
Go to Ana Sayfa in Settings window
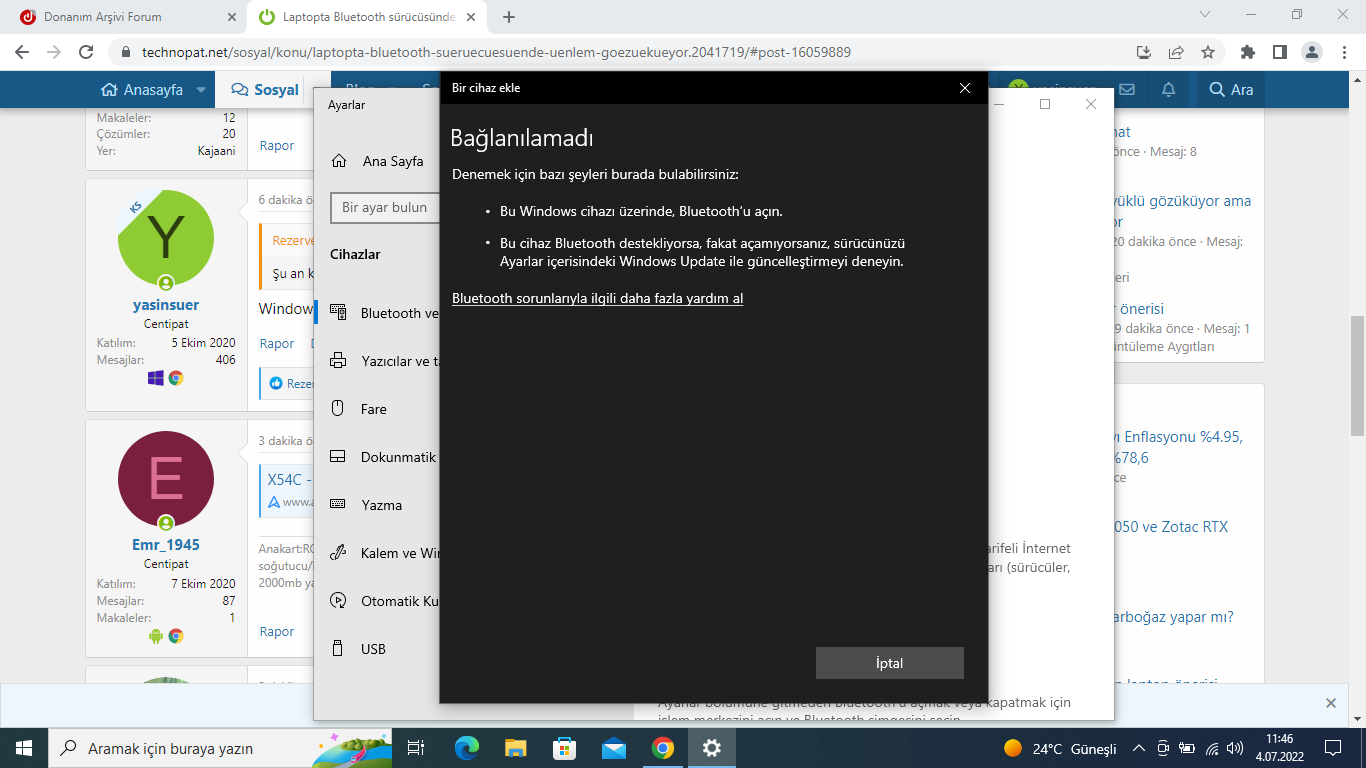coord(392,161)
